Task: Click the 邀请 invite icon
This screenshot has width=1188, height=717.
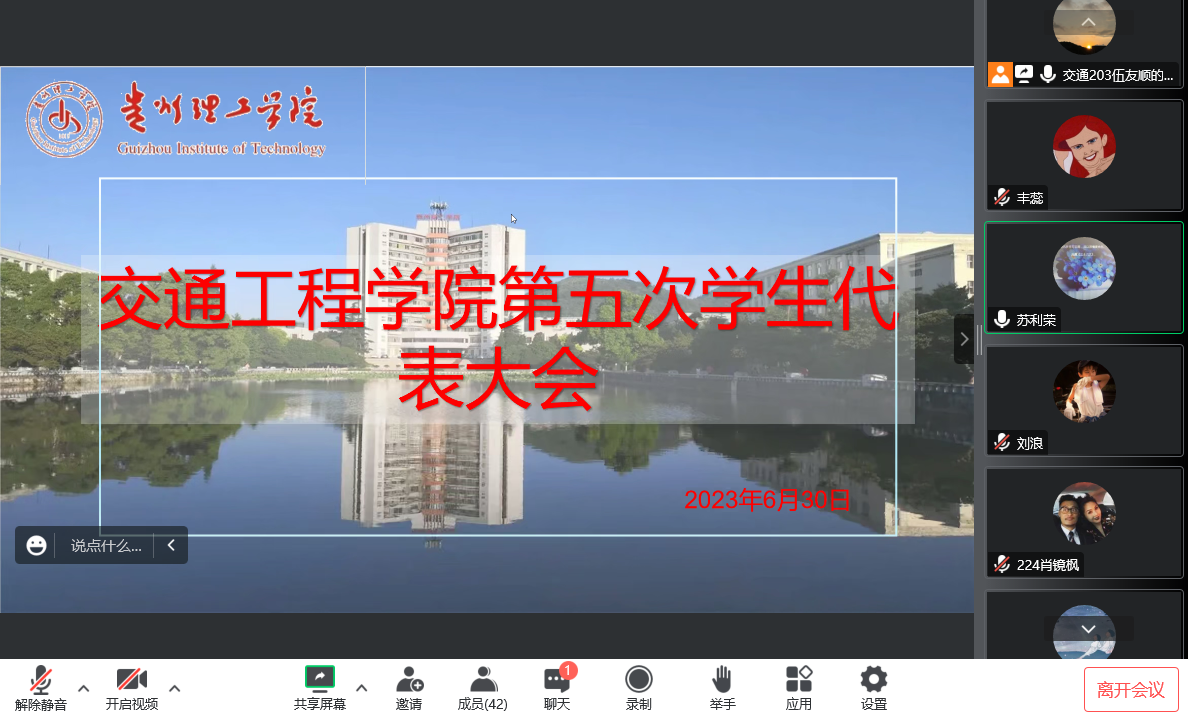Action: (409, 681)
